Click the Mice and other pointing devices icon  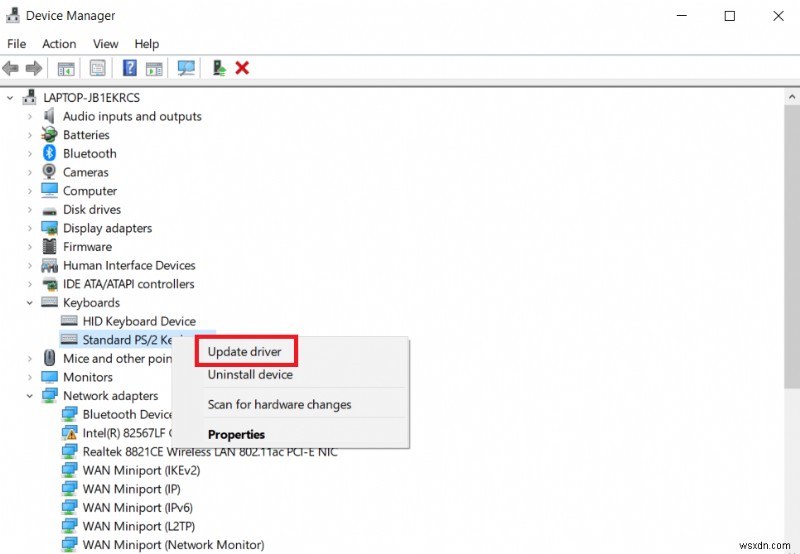coord(49,358)
